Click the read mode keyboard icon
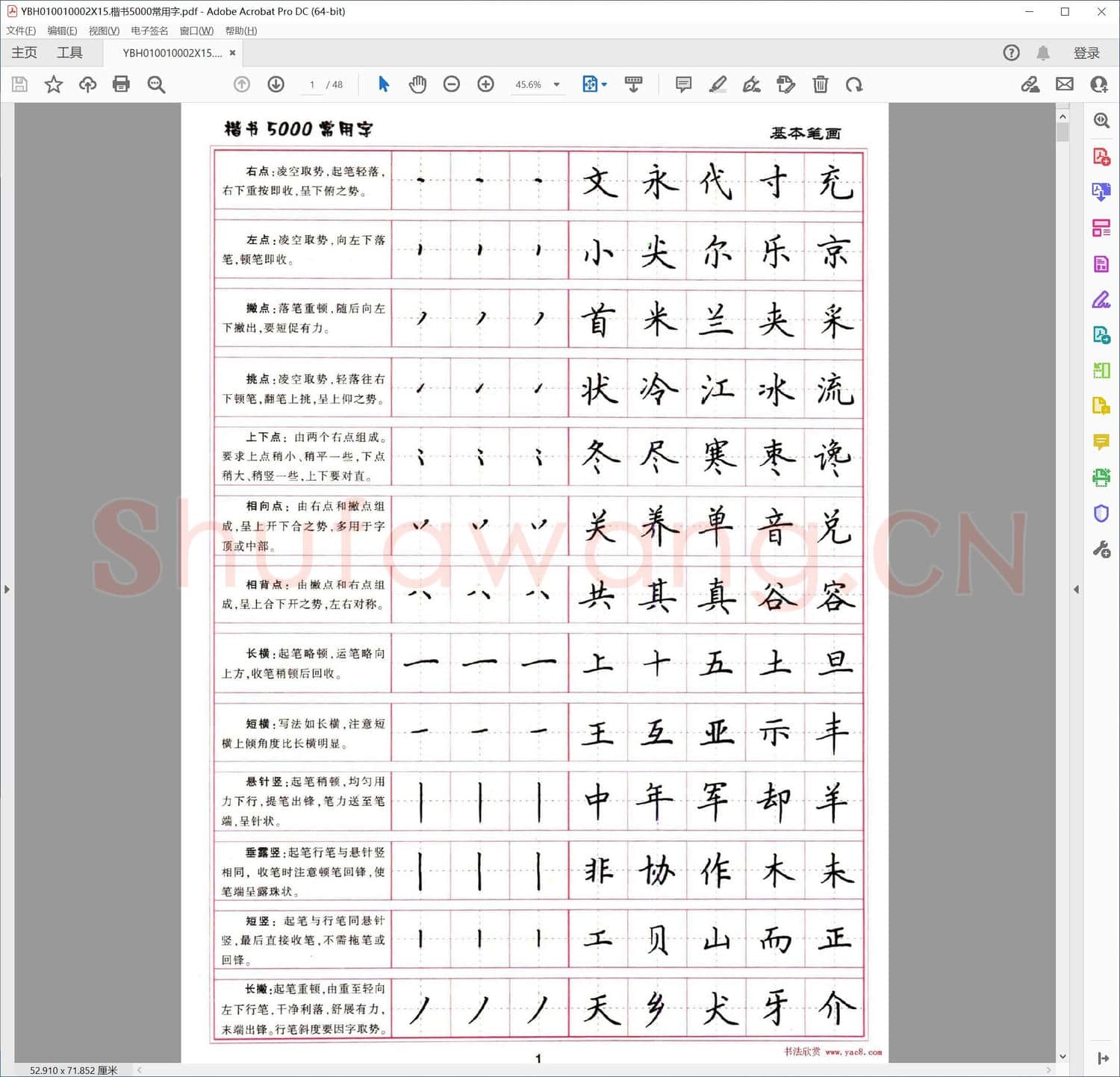The image size is (1120, 1077). point(634,84)
